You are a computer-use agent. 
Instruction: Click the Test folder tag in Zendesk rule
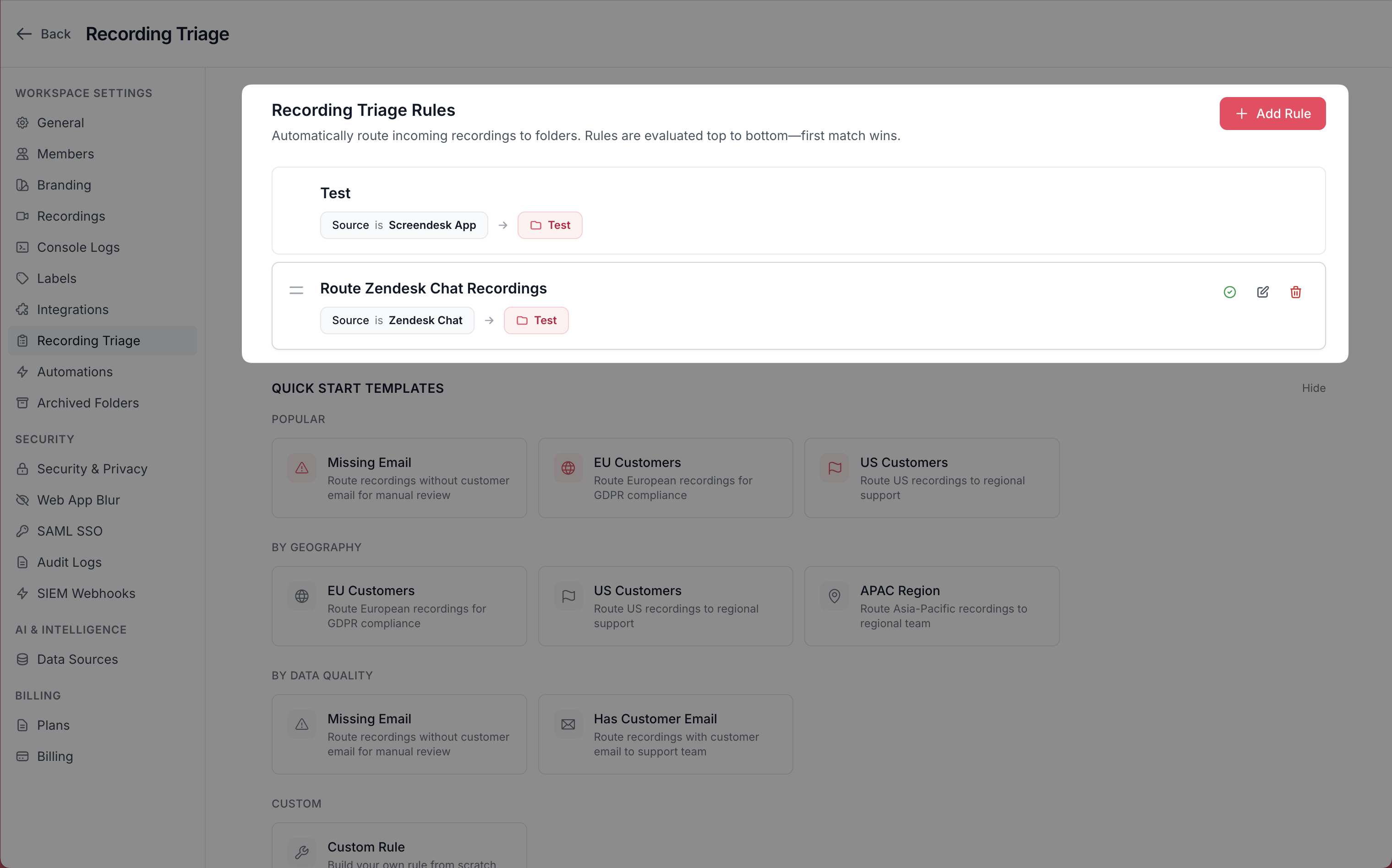(x=536, y=320)
